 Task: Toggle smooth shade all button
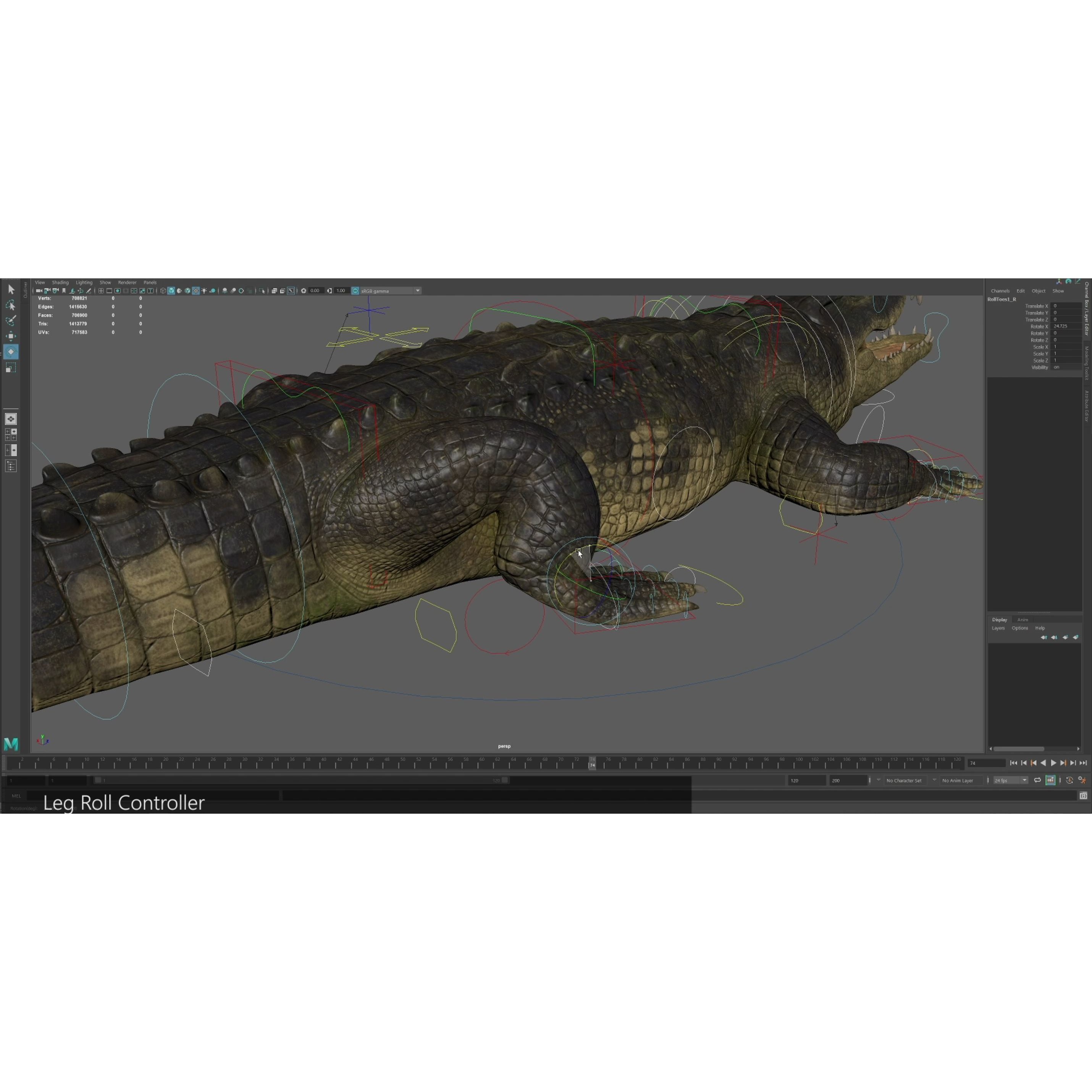pos(171,291)
